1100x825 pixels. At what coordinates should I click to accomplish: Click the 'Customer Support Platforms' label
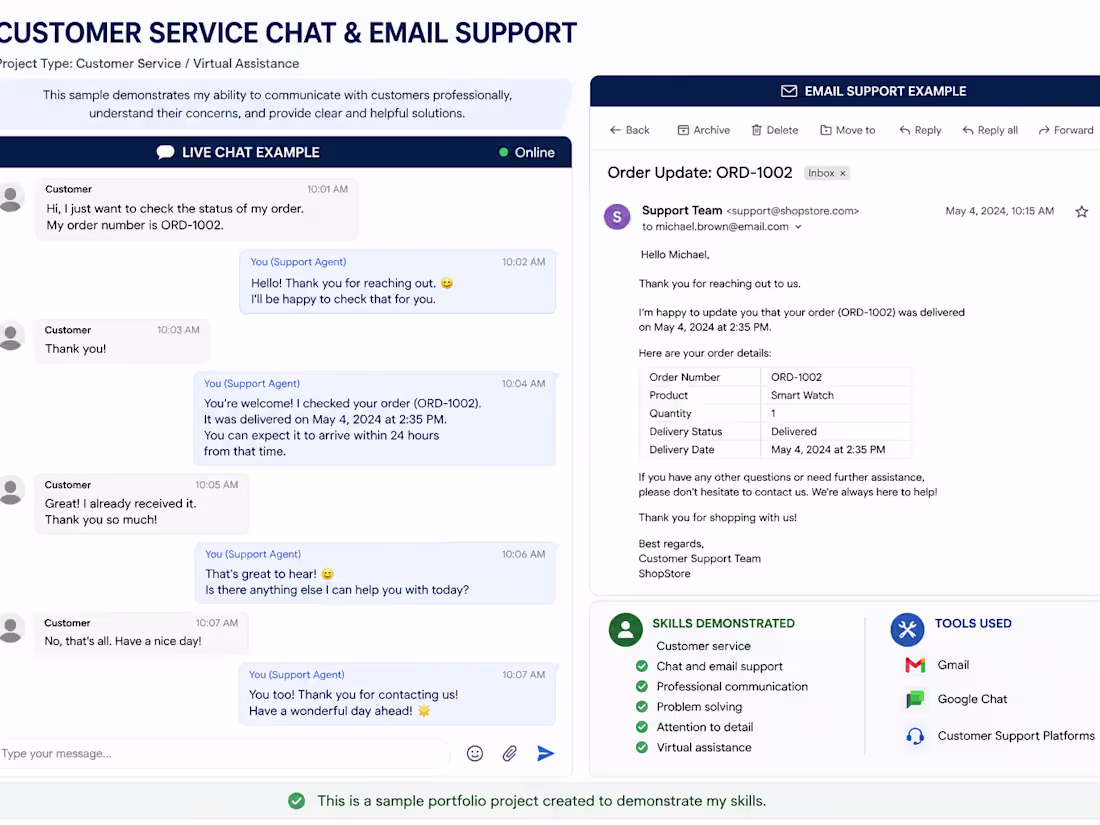coord(1016,736)
